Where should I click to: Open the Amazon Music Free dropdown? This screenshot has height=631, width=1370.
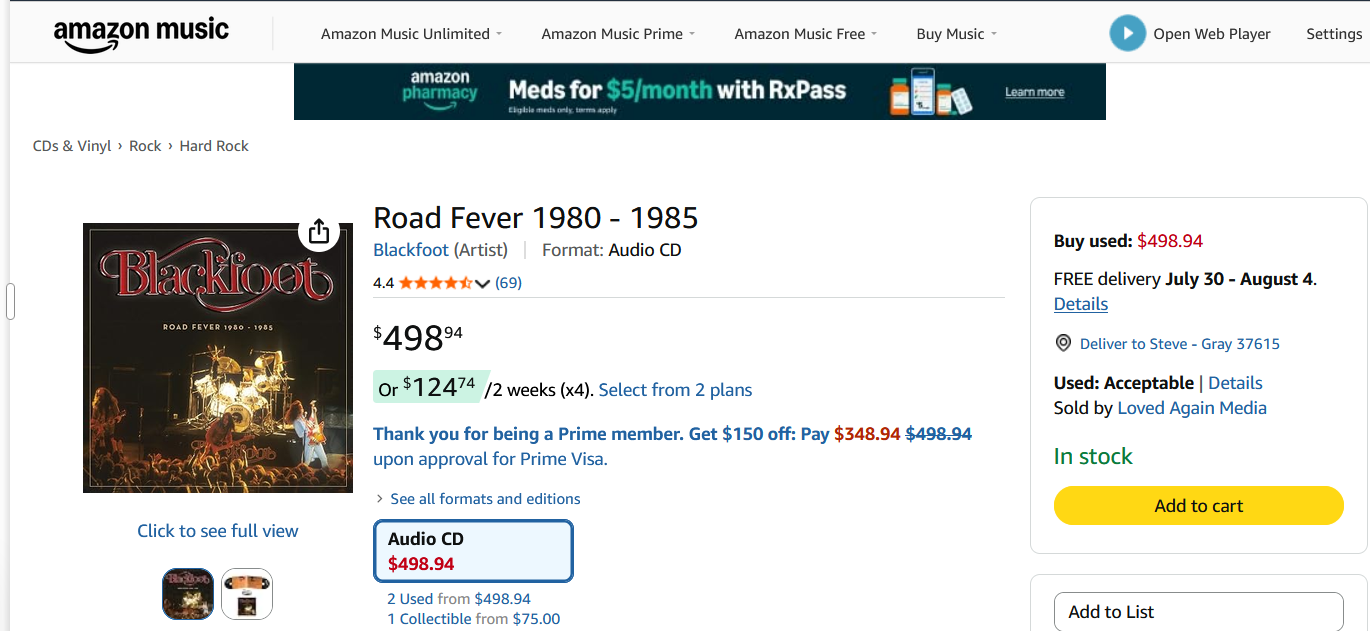[805, 34]
